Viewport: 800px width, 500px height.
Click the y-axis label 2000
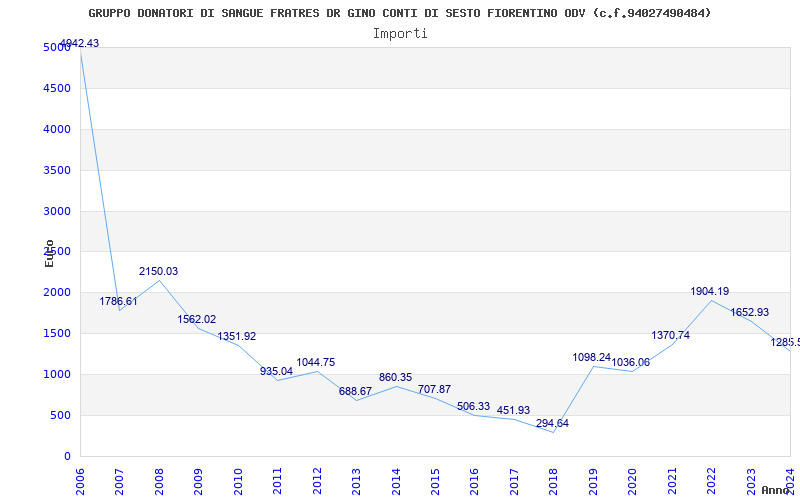coord(57,292)
